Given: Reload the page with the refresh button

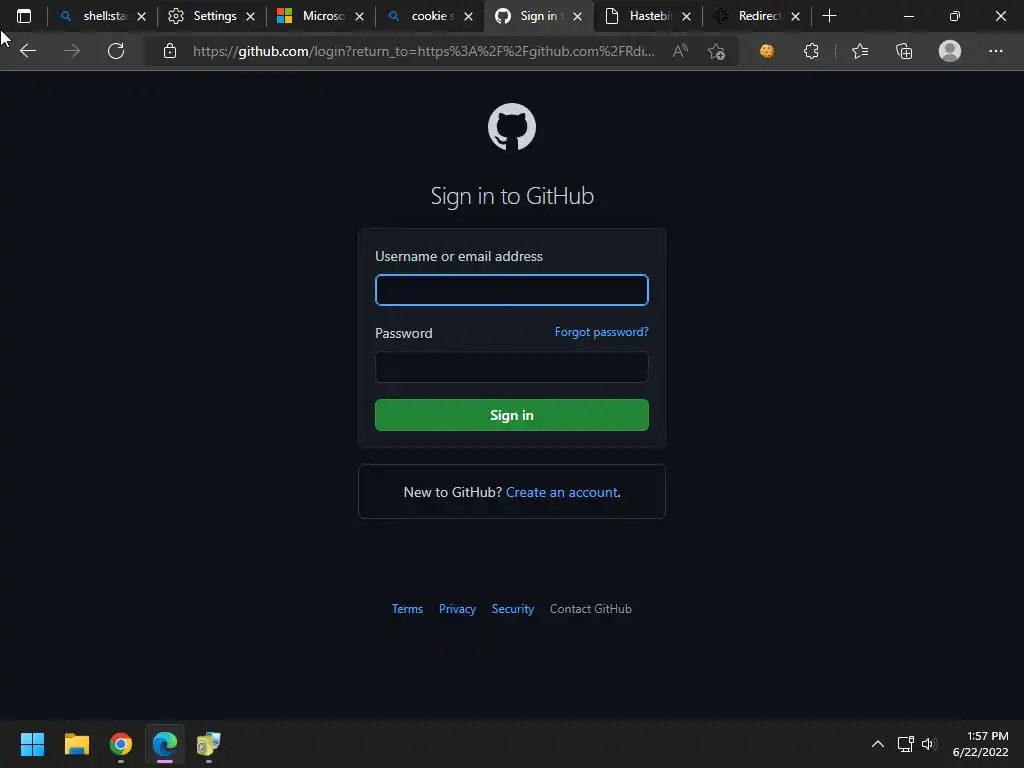Looking at the screenshot, I should click(x=116, y=51).
